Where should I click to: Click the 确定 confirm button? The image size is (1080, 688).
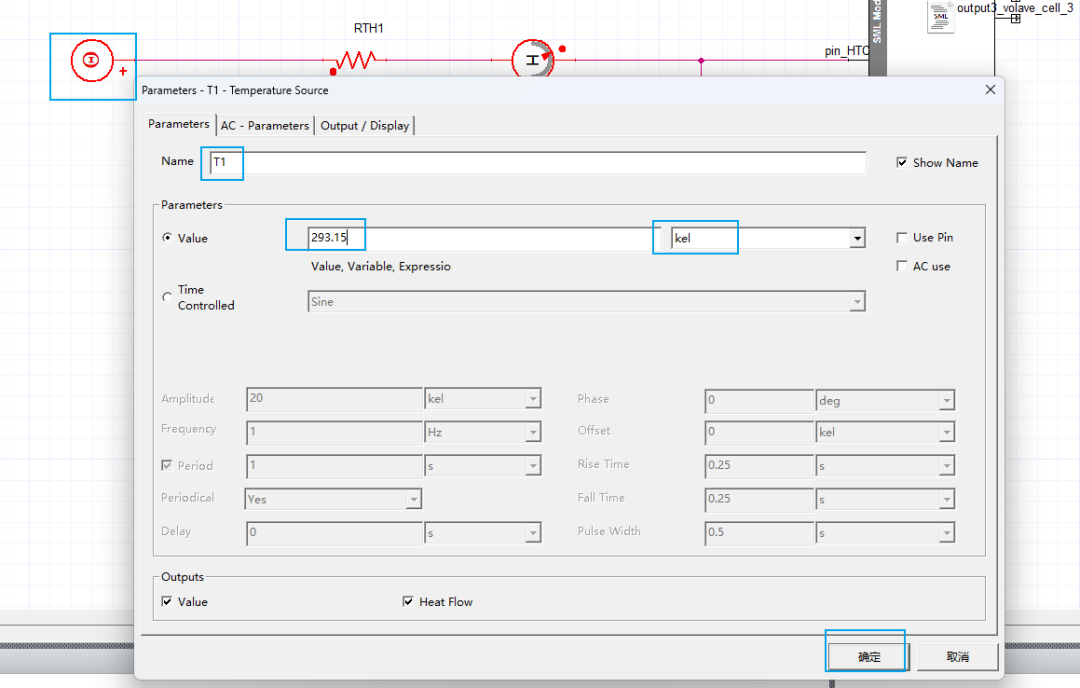pos(868,657)
